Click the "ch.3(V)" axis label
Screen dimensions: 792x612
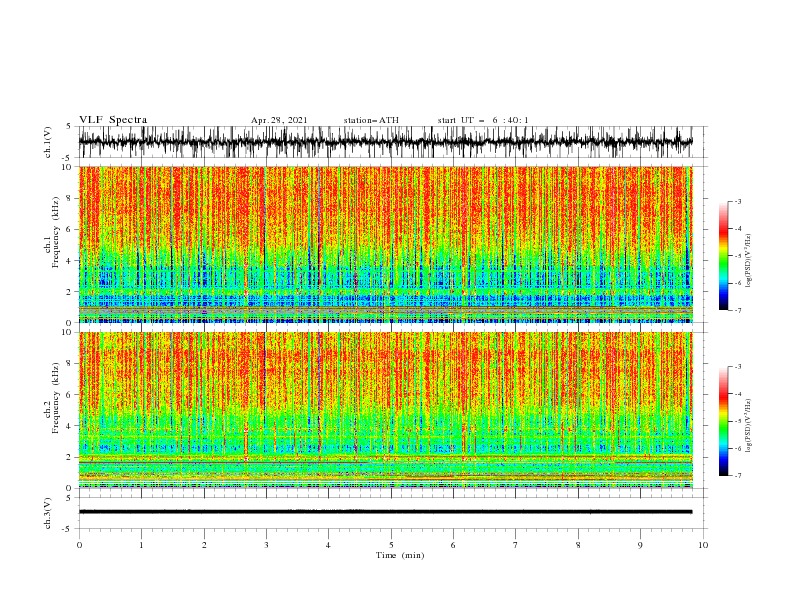click(x=48, y=513)
